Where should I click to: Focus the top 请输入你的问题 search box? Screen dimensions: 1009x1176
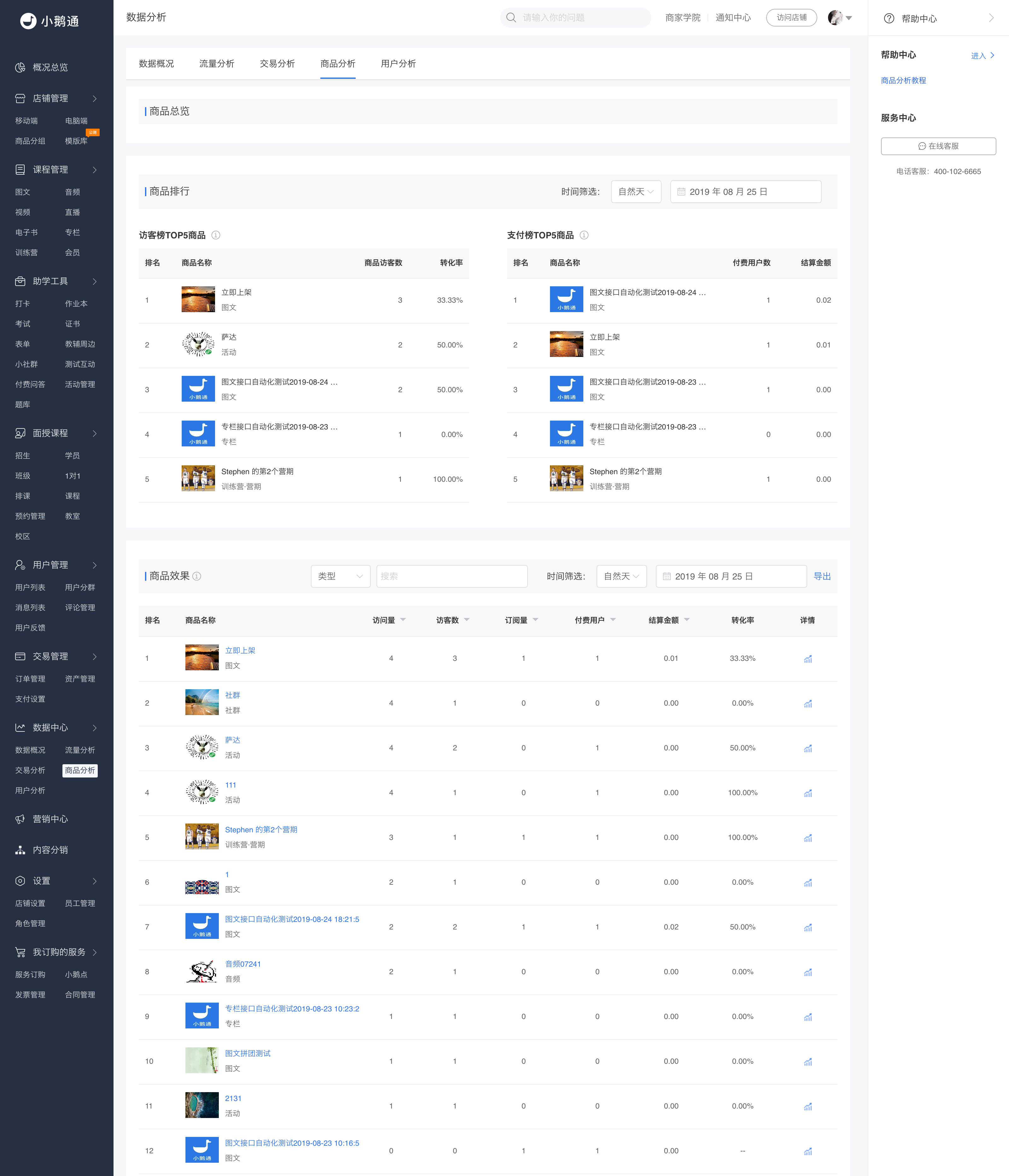click(x=575, y=18)
